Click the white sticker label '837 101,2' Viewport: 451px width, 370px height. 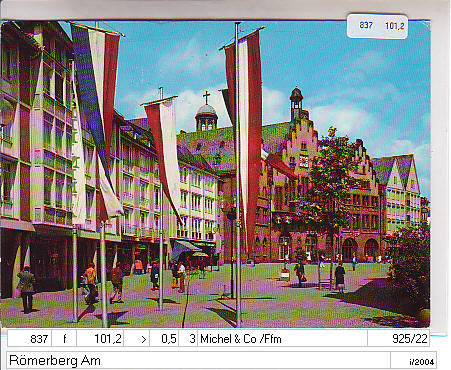377,26
